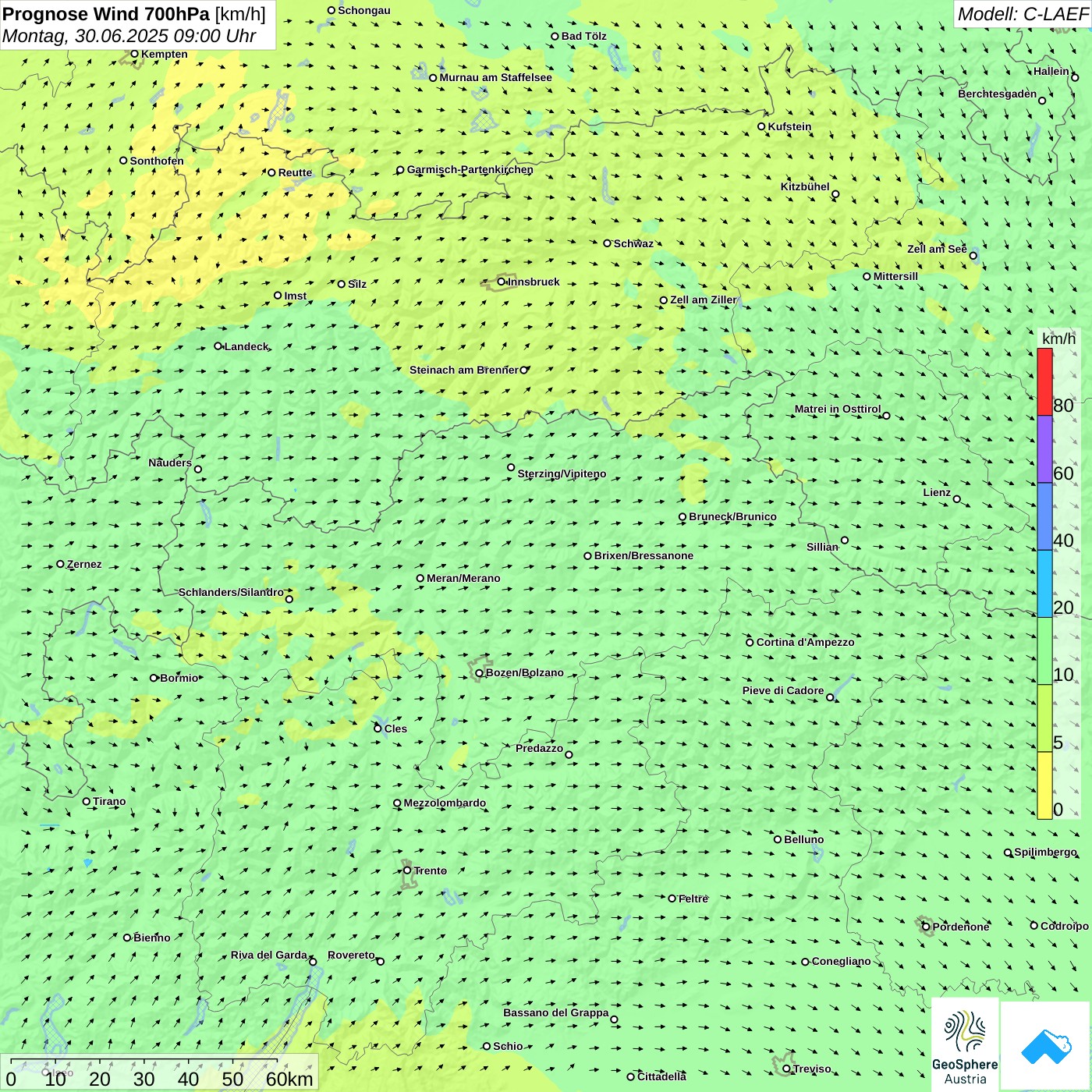Click the Belluno label
This screenshot has height=1092, width=1092.
coord(803,839)
